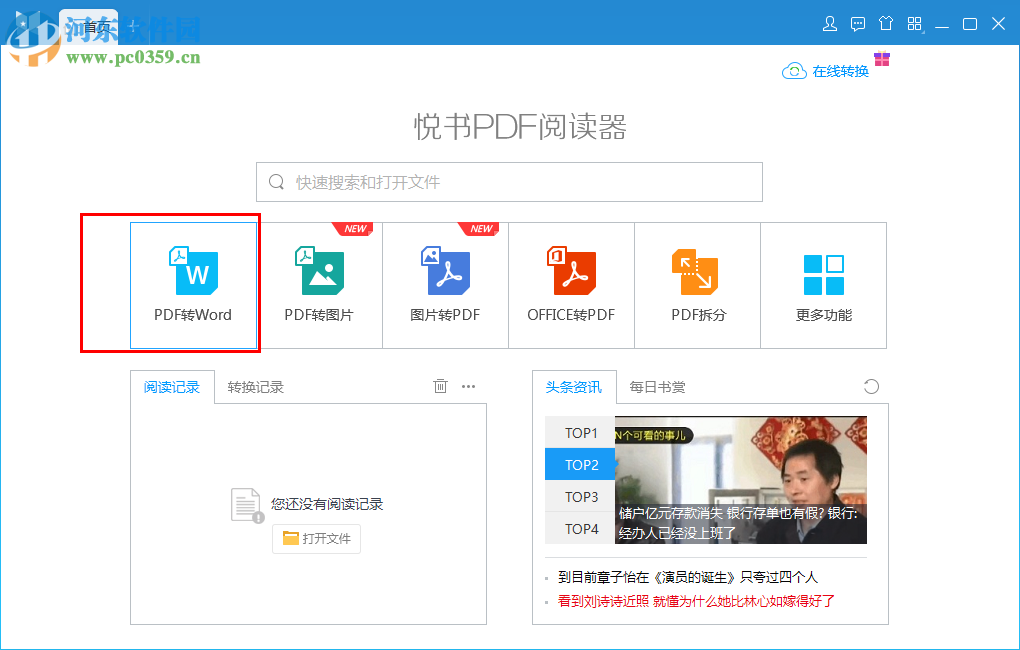This screenshot has width=1020, height=650.
Task: Show 更多功能 more features
Action: point(824,286)
